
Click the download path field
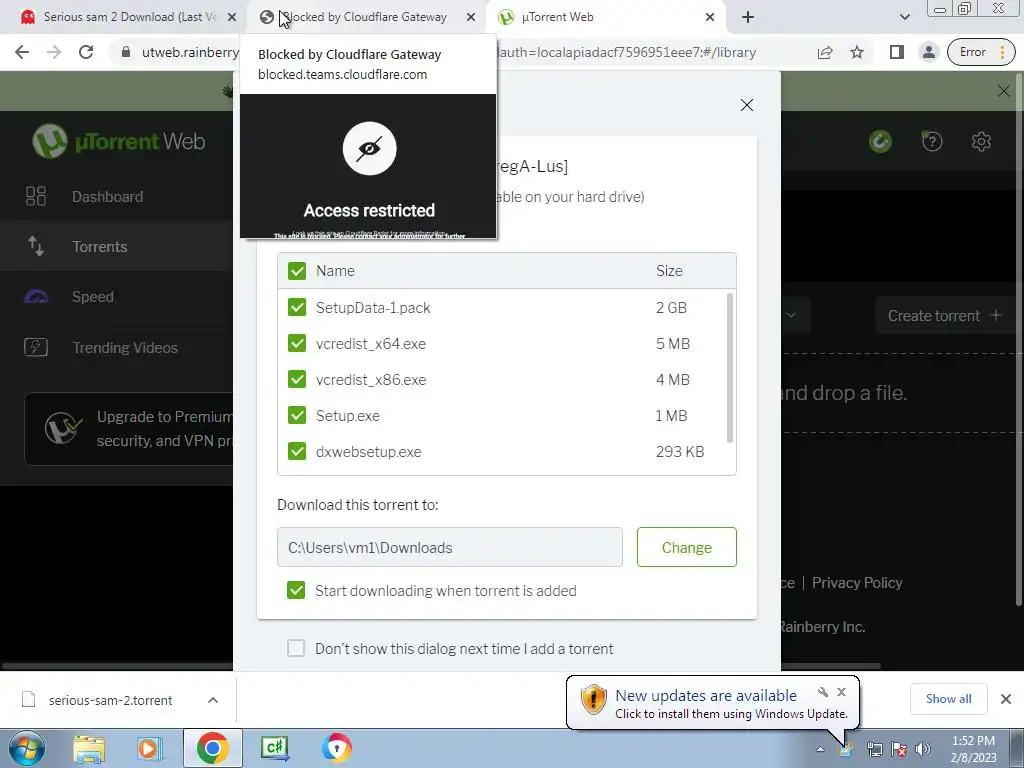pos(449,547)
